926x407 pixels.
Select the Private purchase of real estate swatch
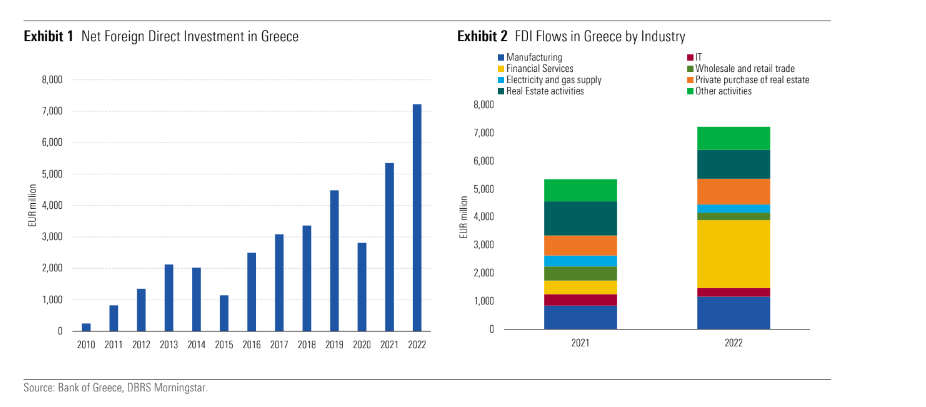pyautogui.click(x=677, y=80)
